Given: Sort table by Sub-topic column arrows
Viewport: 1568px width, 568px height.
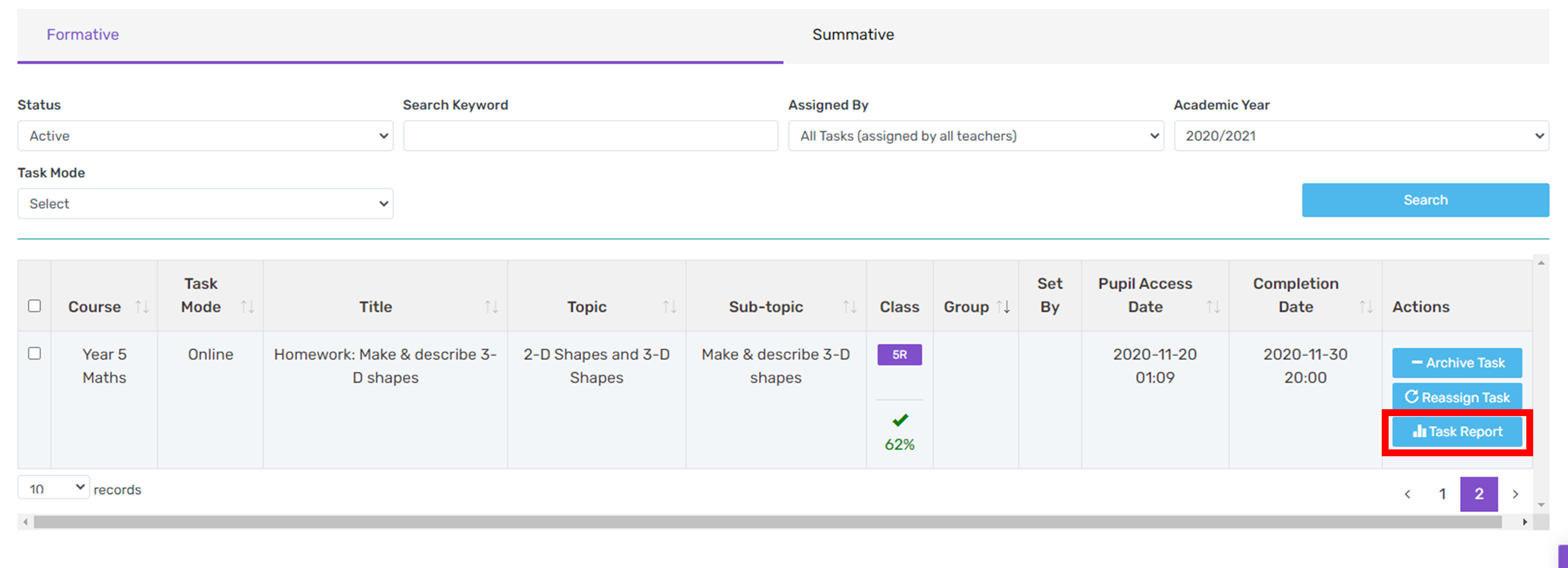Looking at the screenshot, I should [x=850, y=307].
